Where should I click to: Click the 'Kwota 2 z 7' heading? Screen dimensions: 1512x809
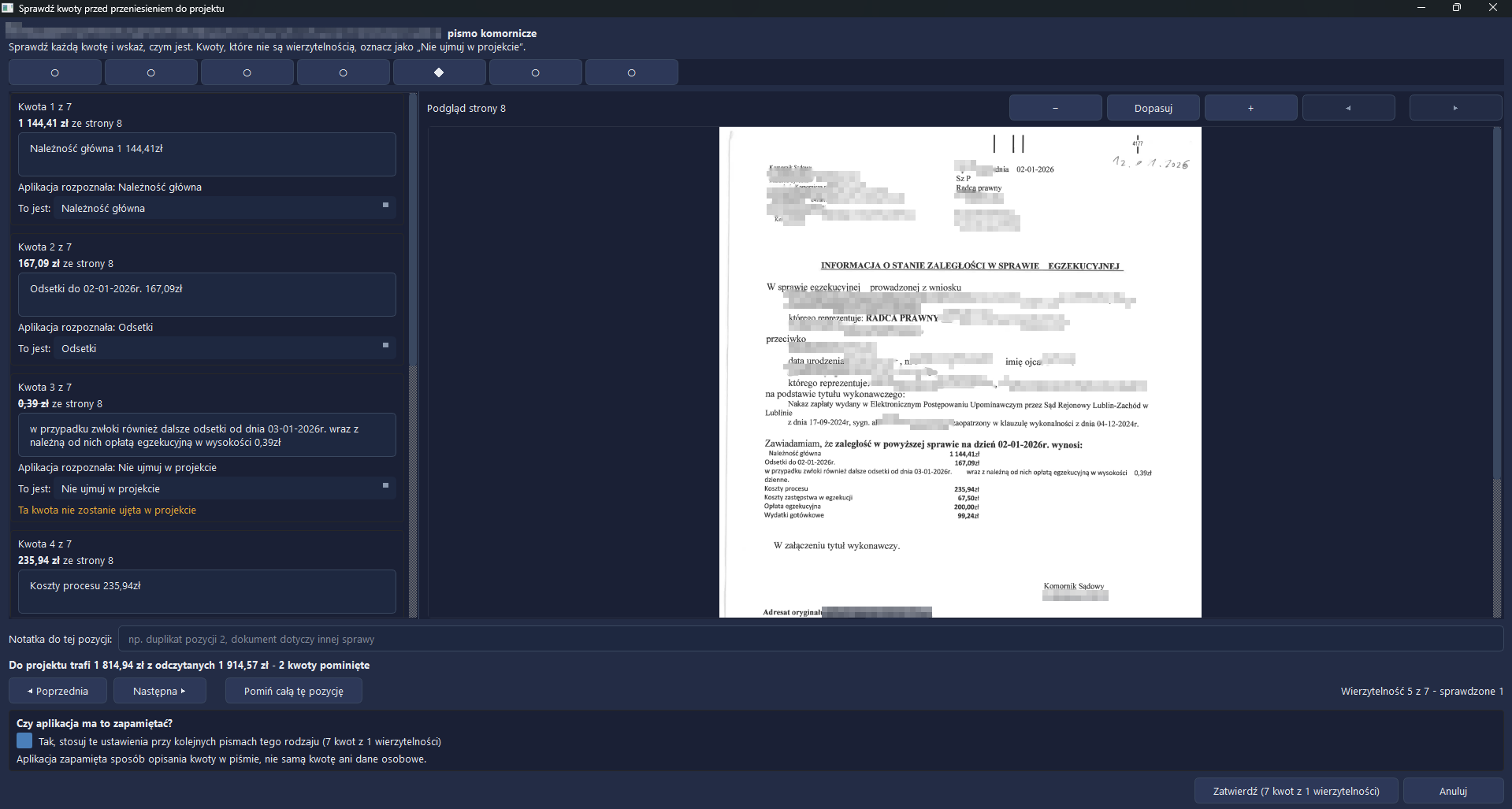pos(45,247)
